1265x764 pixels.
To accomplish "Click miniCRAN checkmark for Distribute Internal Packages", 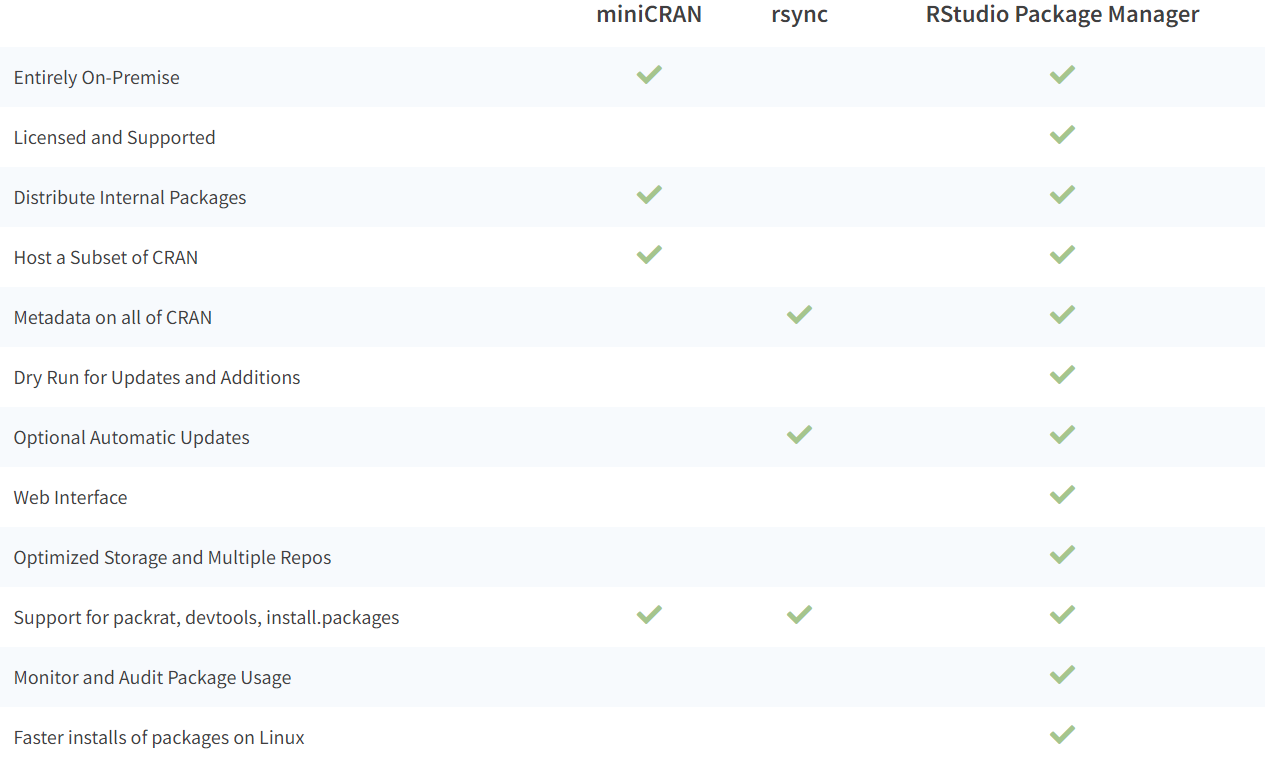I will click(x=649, y=195).
